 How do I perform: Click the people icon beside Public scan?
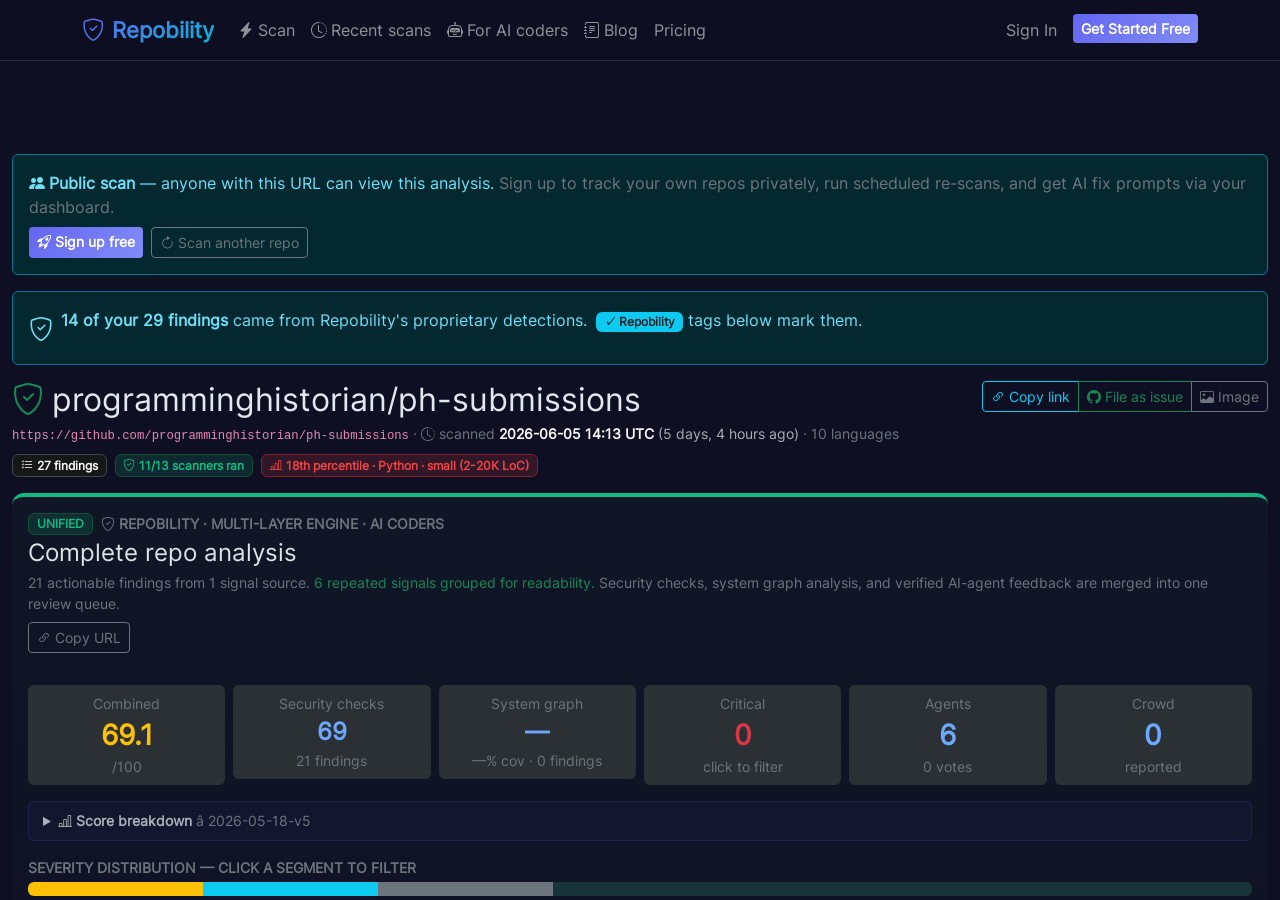click(x=37, y=183)
